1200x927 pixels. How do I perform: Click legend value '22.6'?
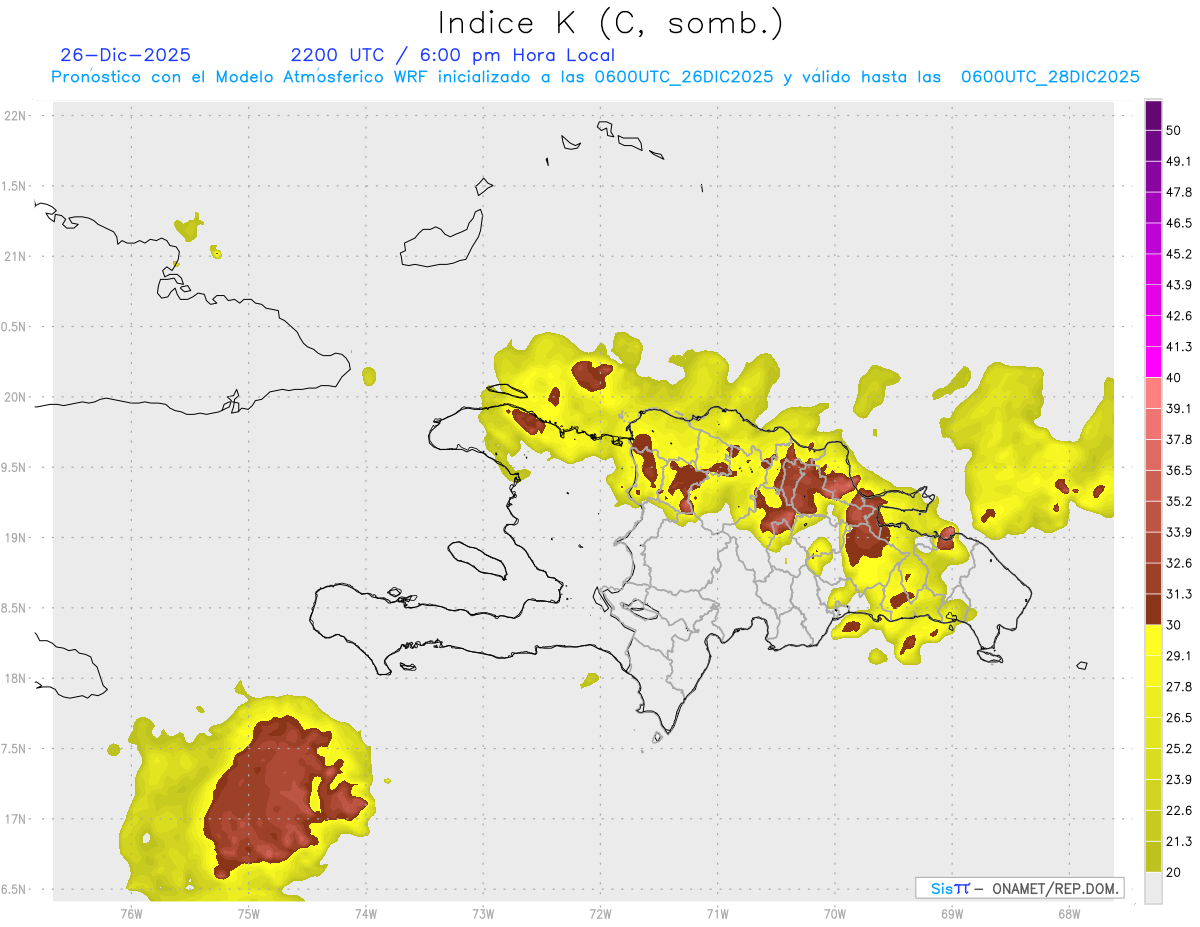pyautogui.click(x=1179, y=810)
